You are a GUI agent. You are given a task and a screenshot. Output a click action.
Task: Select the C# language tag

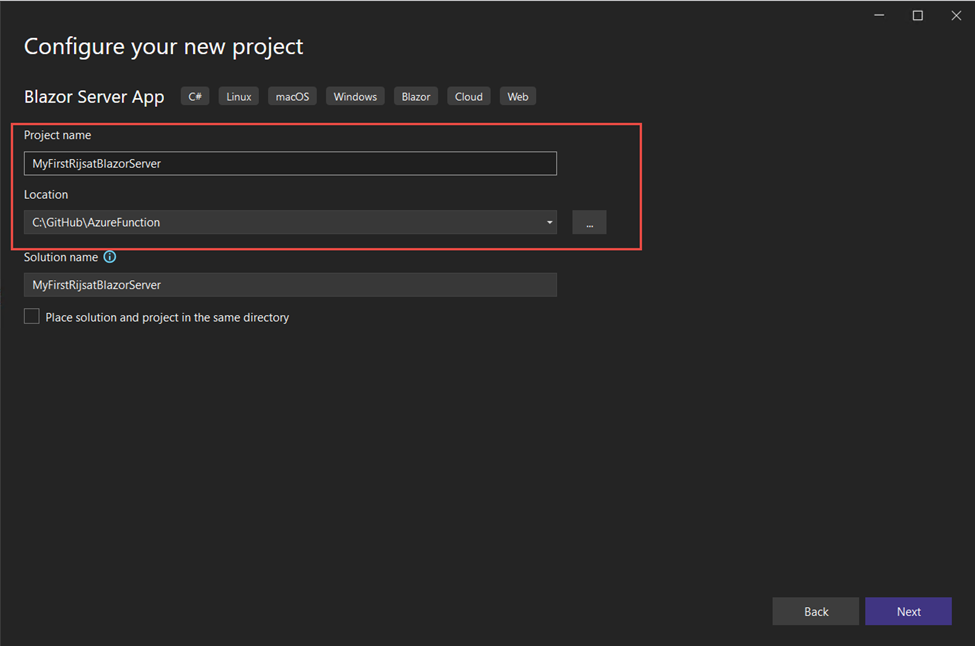pos(195,97)
